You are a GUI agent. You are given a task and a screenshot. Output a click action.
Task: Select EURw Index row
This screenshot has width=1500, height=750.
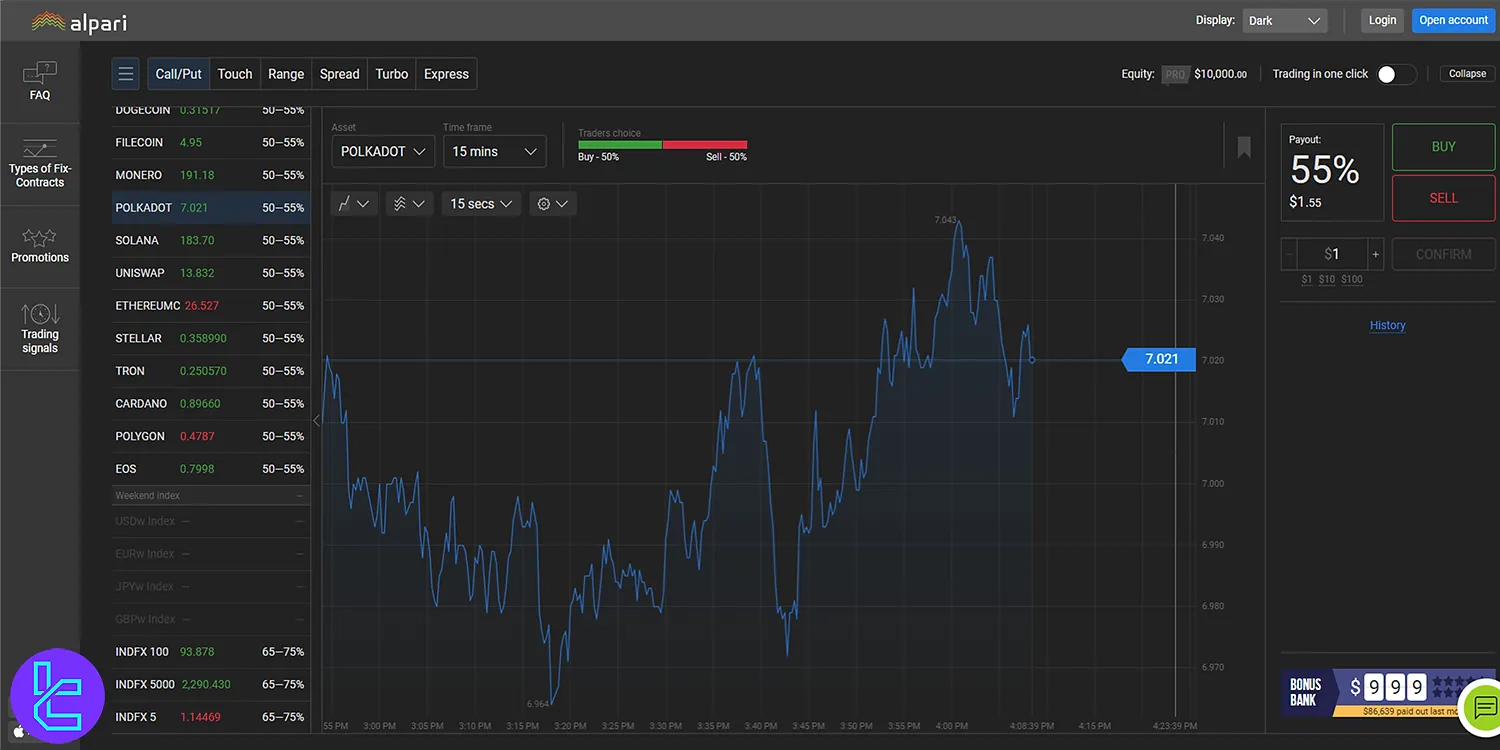point(210,554)
